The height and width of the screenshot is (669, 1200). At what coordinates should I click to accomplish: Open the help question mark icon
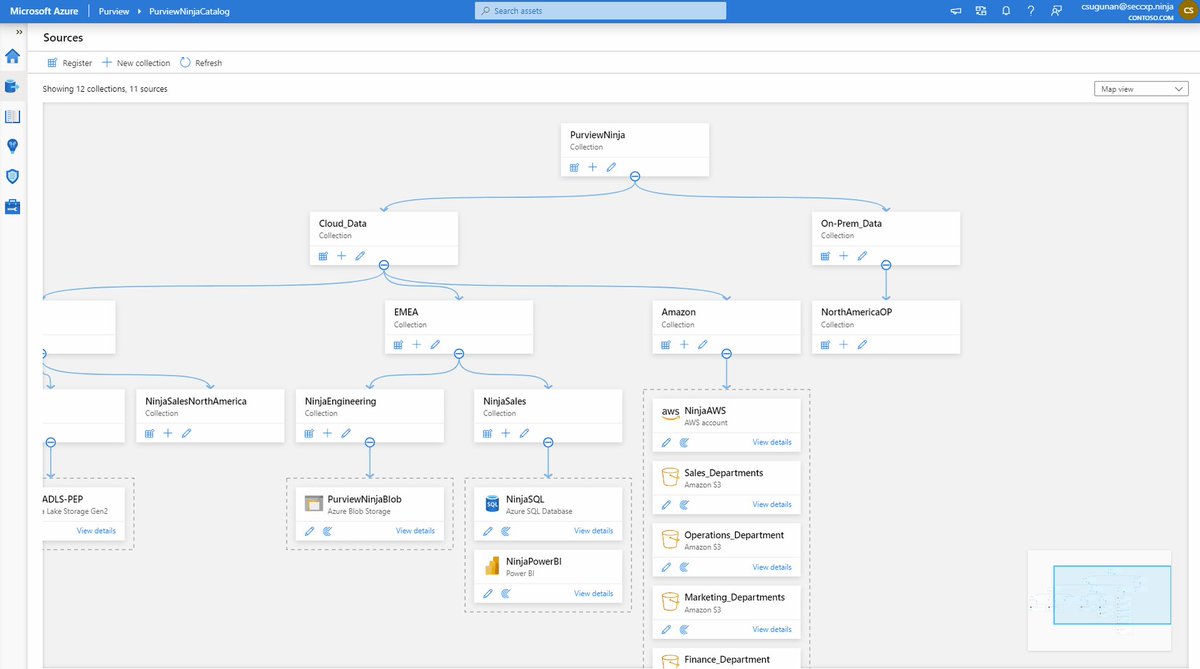click(1030, 11)
